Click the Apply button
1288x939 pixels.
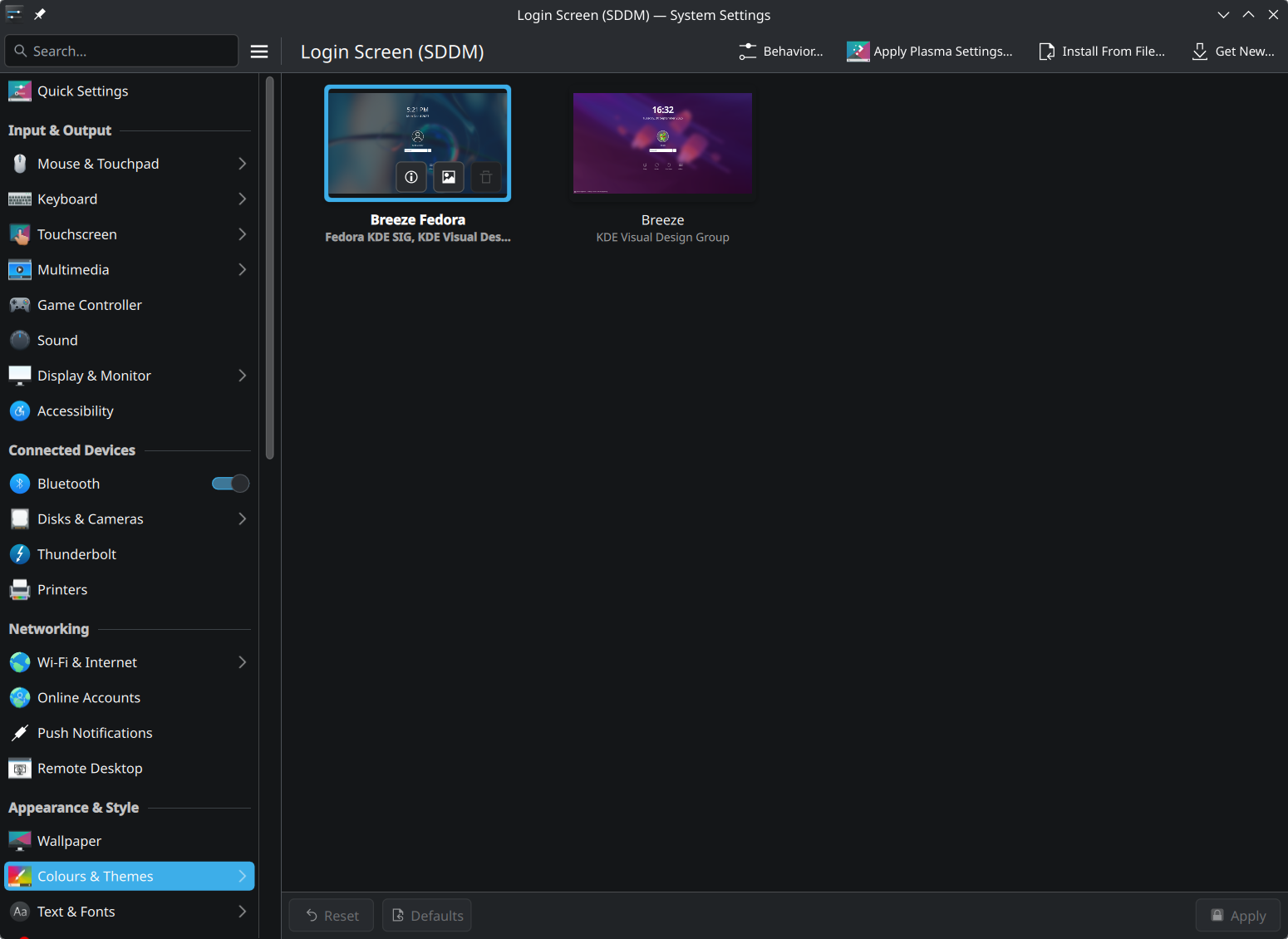click(1238, 916)
